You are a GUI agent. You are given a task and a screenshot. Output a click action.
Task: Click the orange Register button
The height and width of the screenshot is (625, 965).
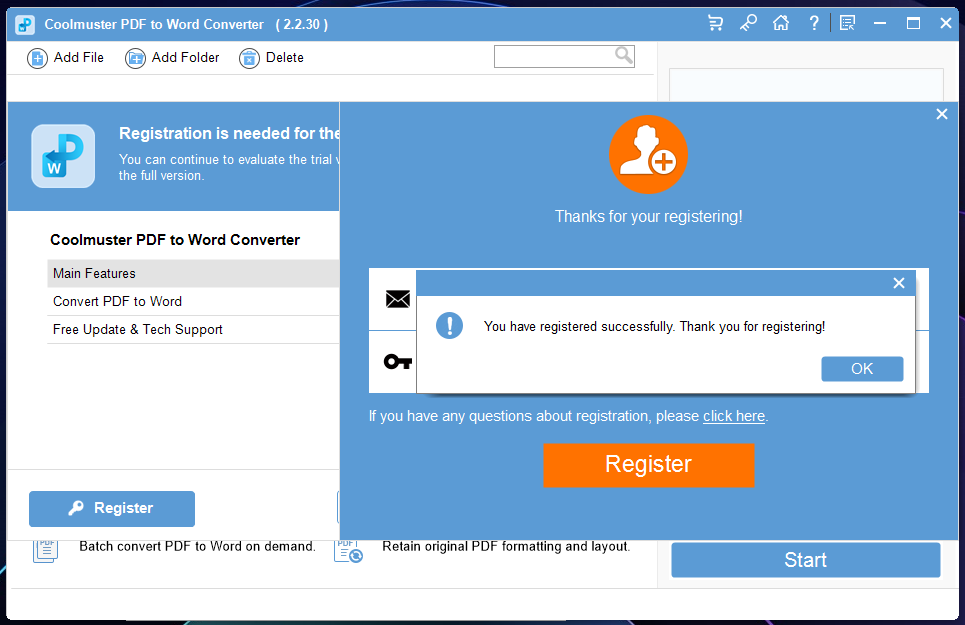[x=649, y=465]
